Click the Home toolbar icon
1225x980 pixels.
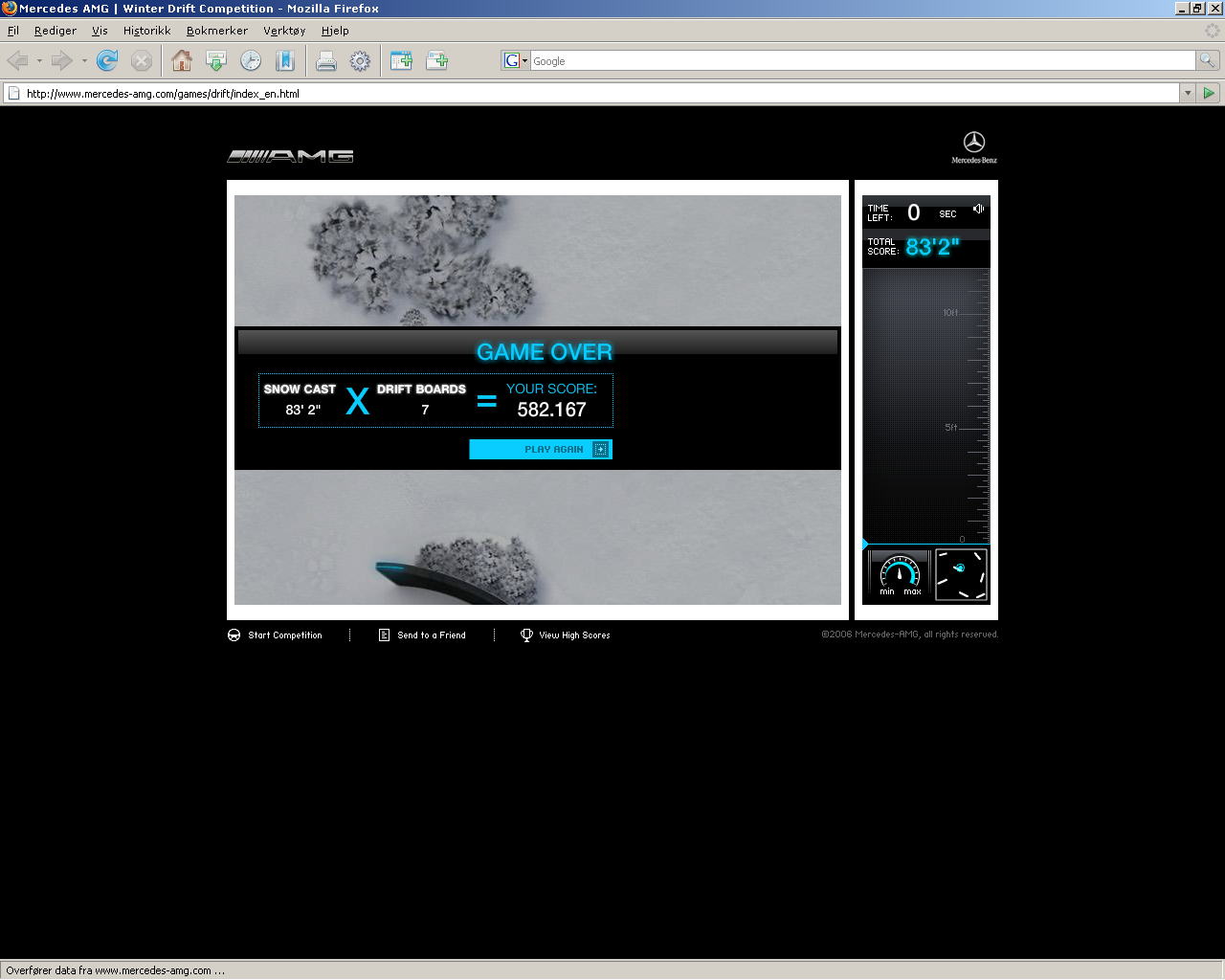182,61
